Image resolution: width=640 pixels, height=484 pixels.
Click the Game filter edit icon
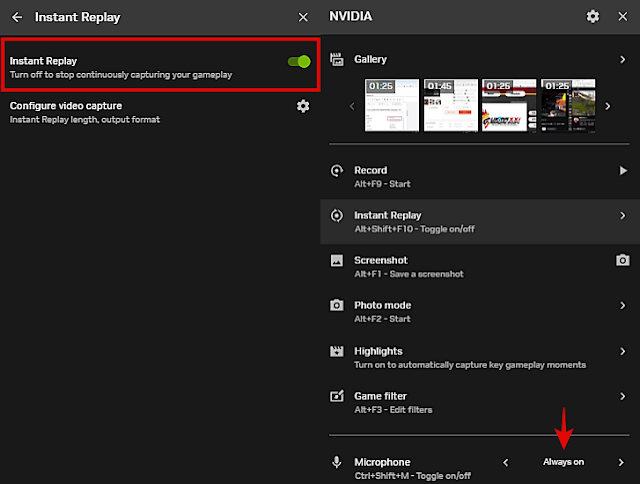[337, 396]
